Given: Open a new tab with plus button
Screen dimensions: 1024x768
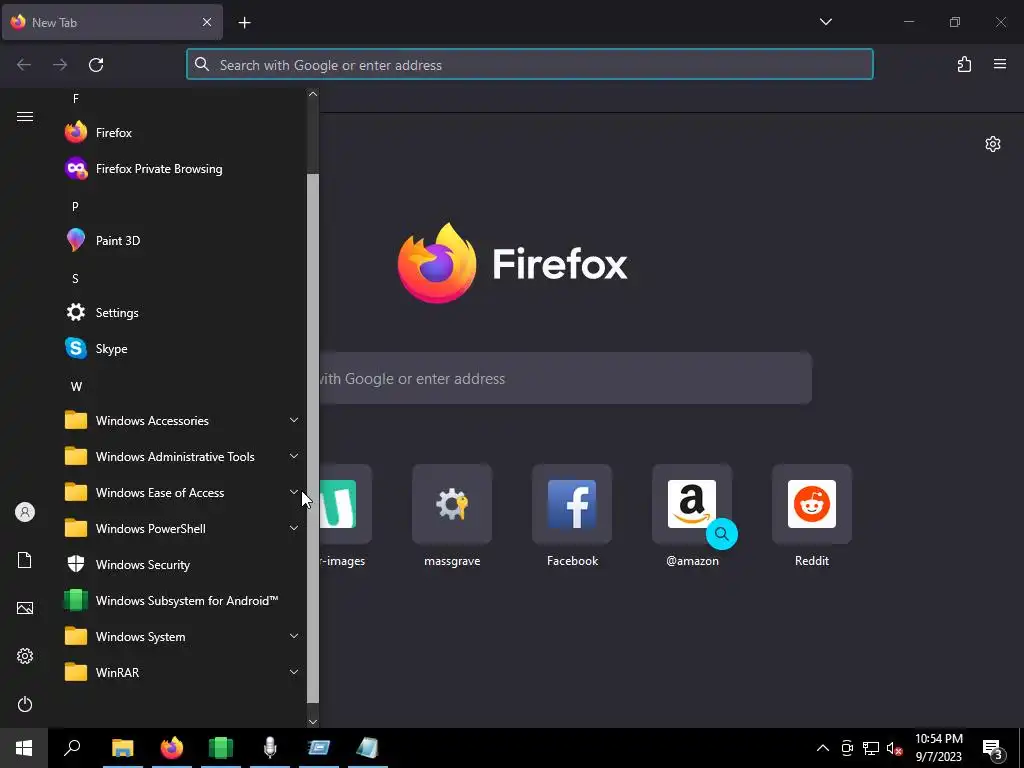Looking at the screenshot, I should pos(244,23).
